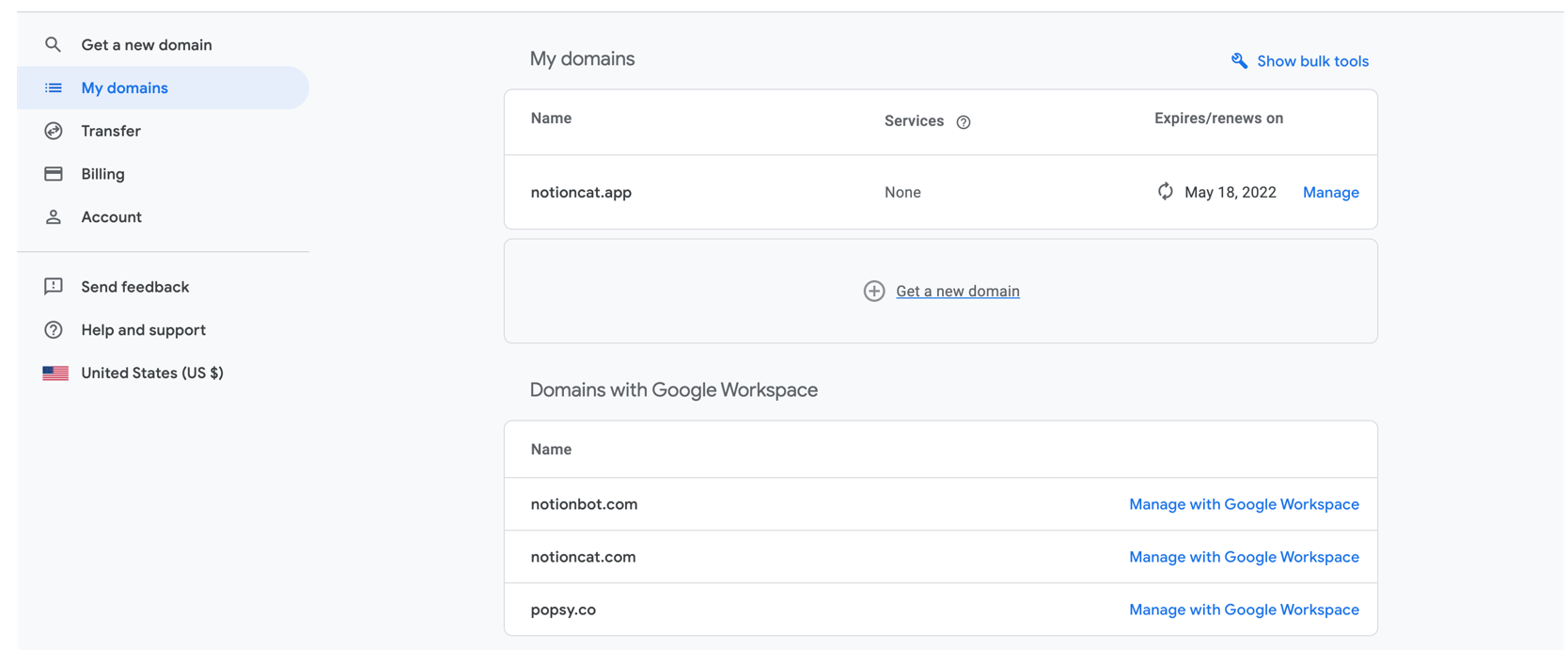This screenshot has width=1568, height=650.
Task: Open Get a new domain in sidebar
Action: [x=146, y=44]
